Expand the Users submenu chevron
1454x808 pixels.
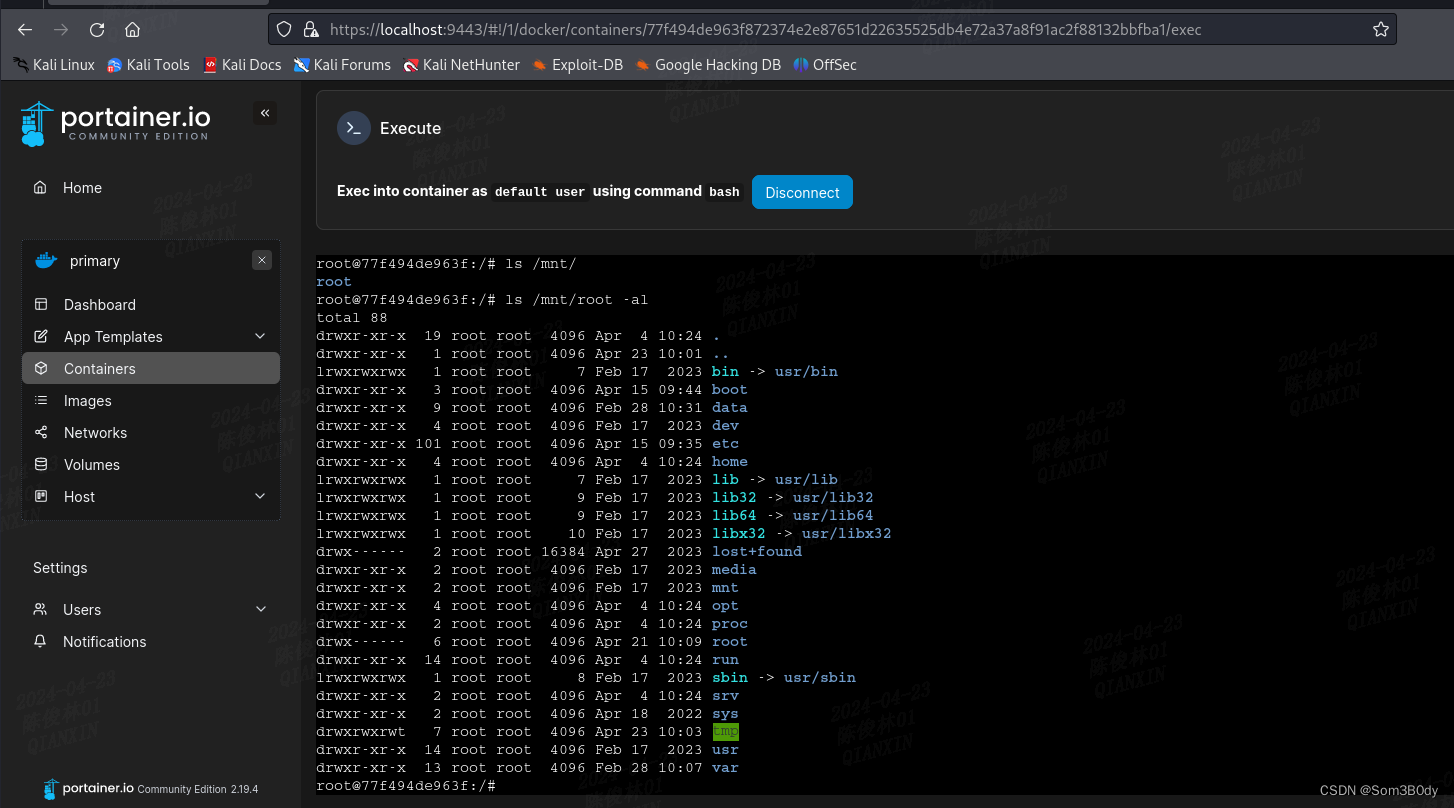click(261, 610)
